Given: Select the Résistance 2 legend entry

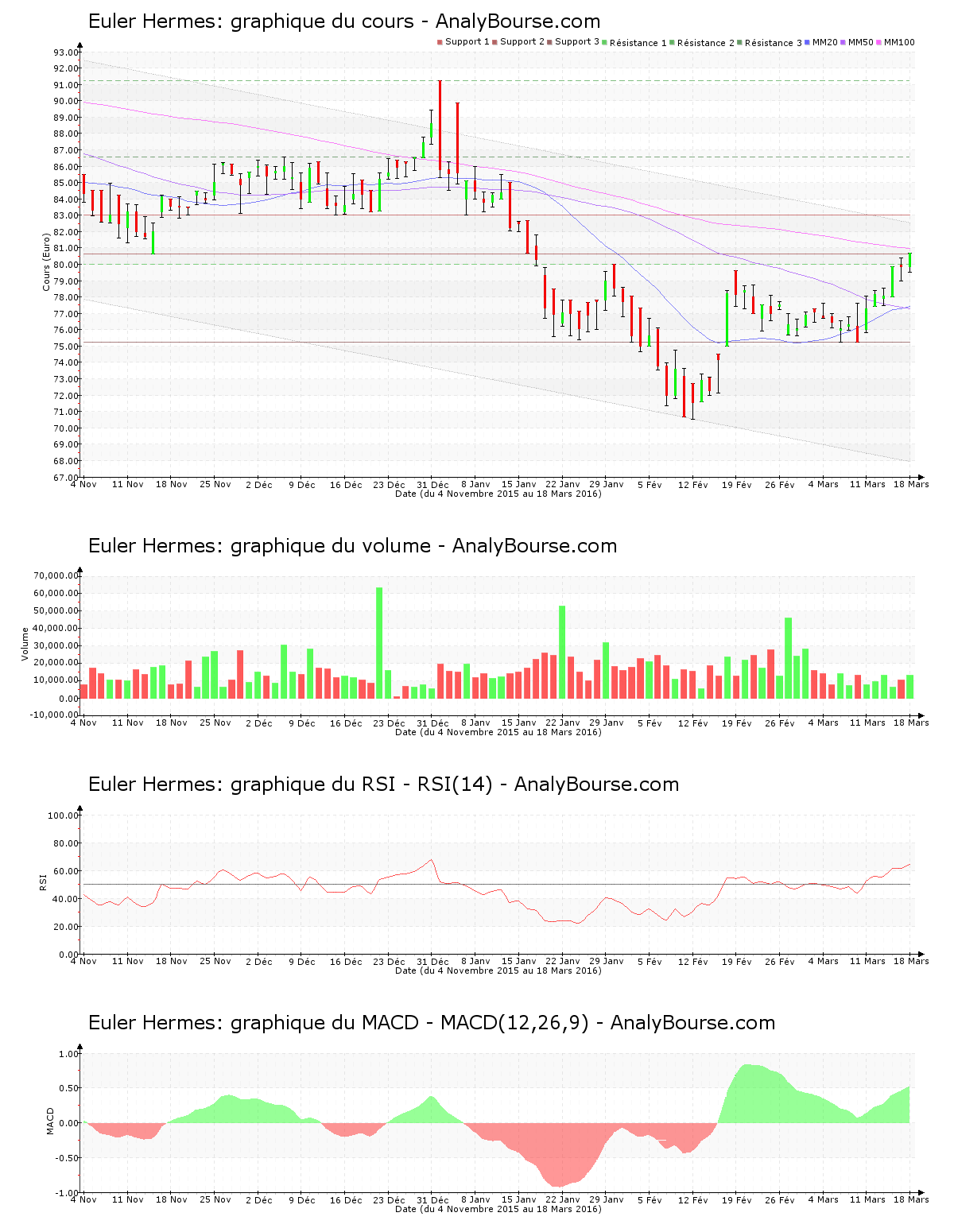Looking at the screenshot, I should tap(702, 42).
